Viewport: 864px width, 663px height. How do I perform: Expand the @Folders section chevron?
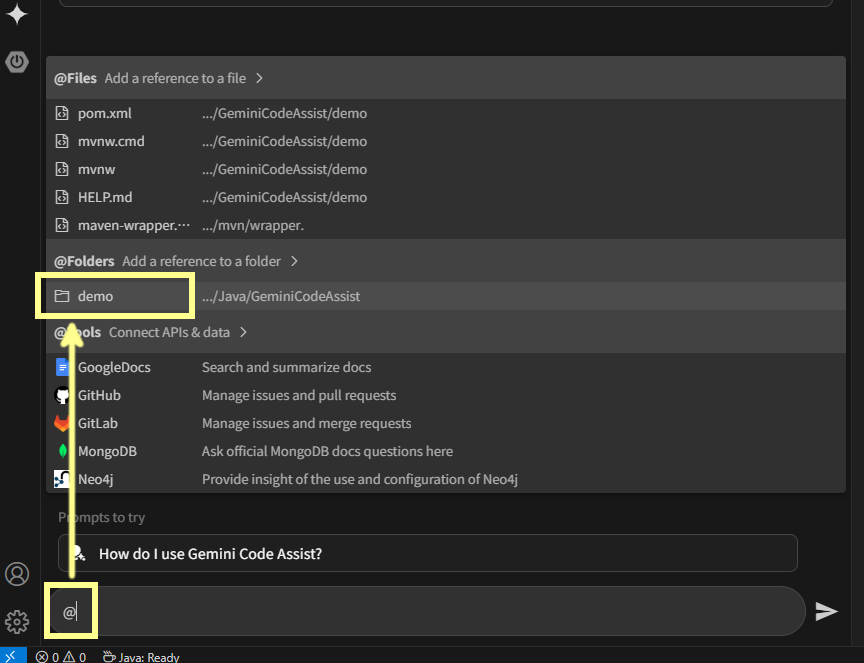tap(294, 261)
